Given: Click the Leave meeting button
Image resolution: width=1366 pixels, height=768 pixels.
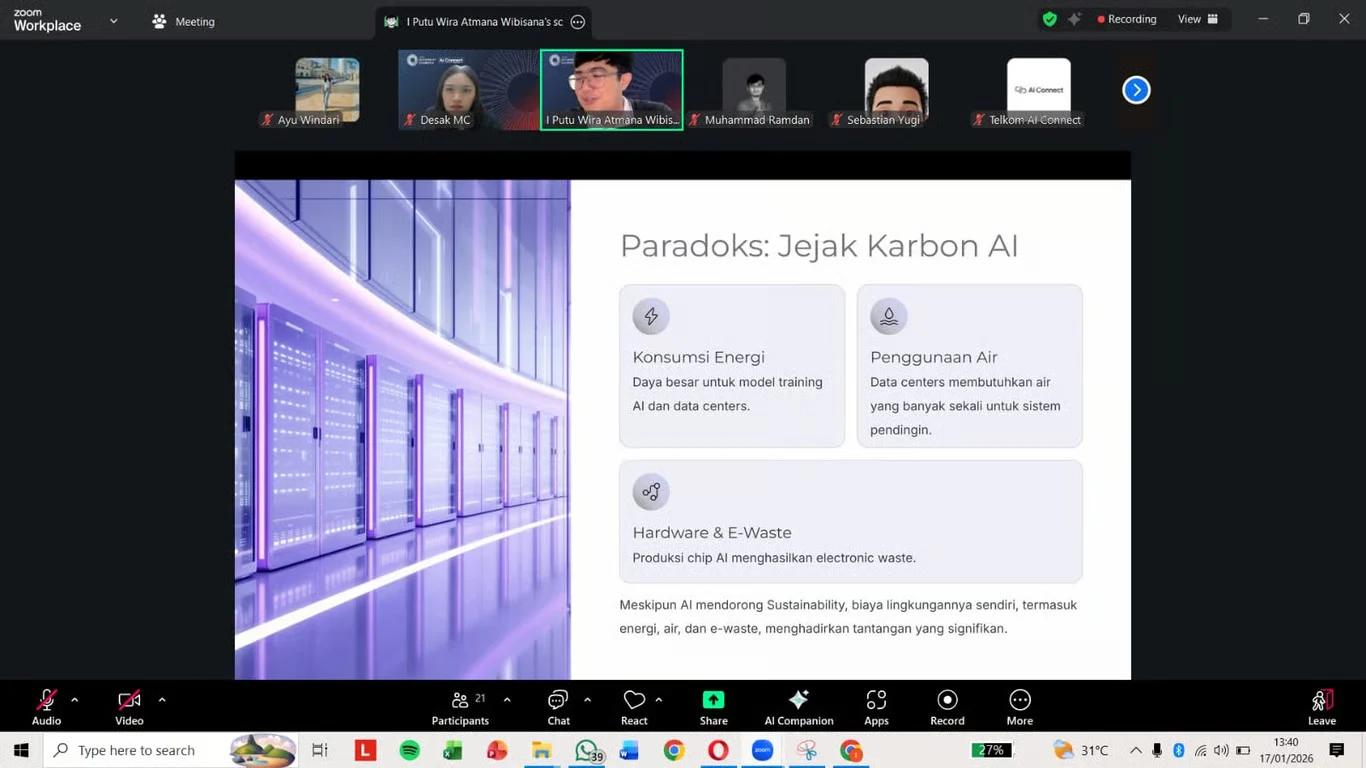Looking at the screenshot, I should pyautogui.click(x=1321, y=706).
